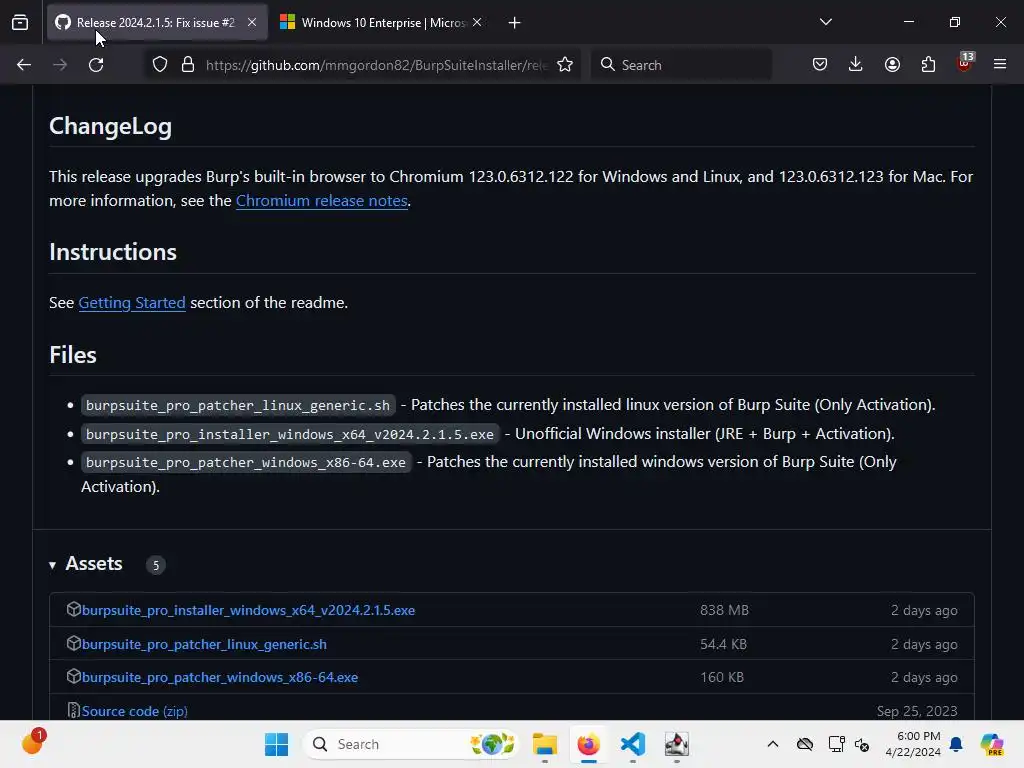The height and width of the screenshot is (768, 1024).
Task: Click the browser Search box
Action: [x=681, y=65]
